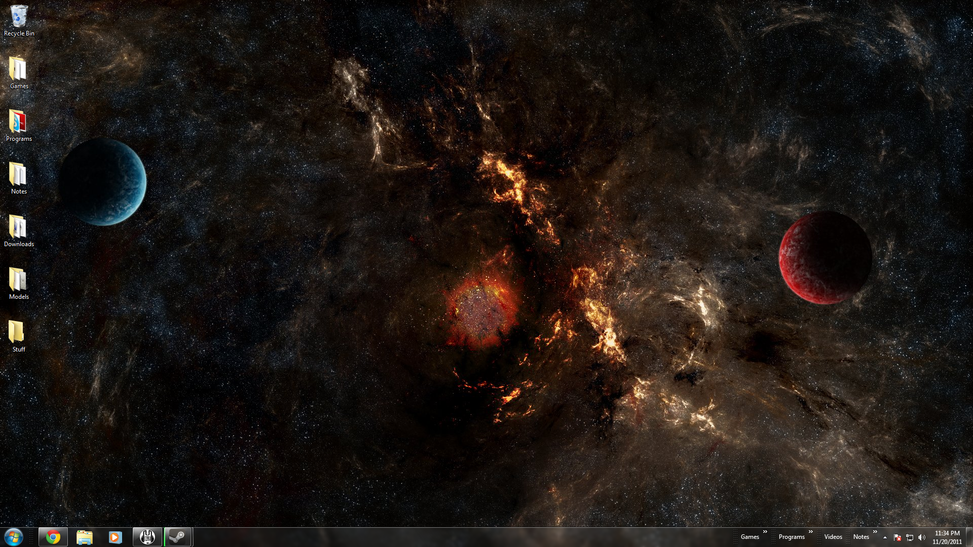Launch Google Chrome from the taskbar
973x547 pixels.
click(53, 537)
